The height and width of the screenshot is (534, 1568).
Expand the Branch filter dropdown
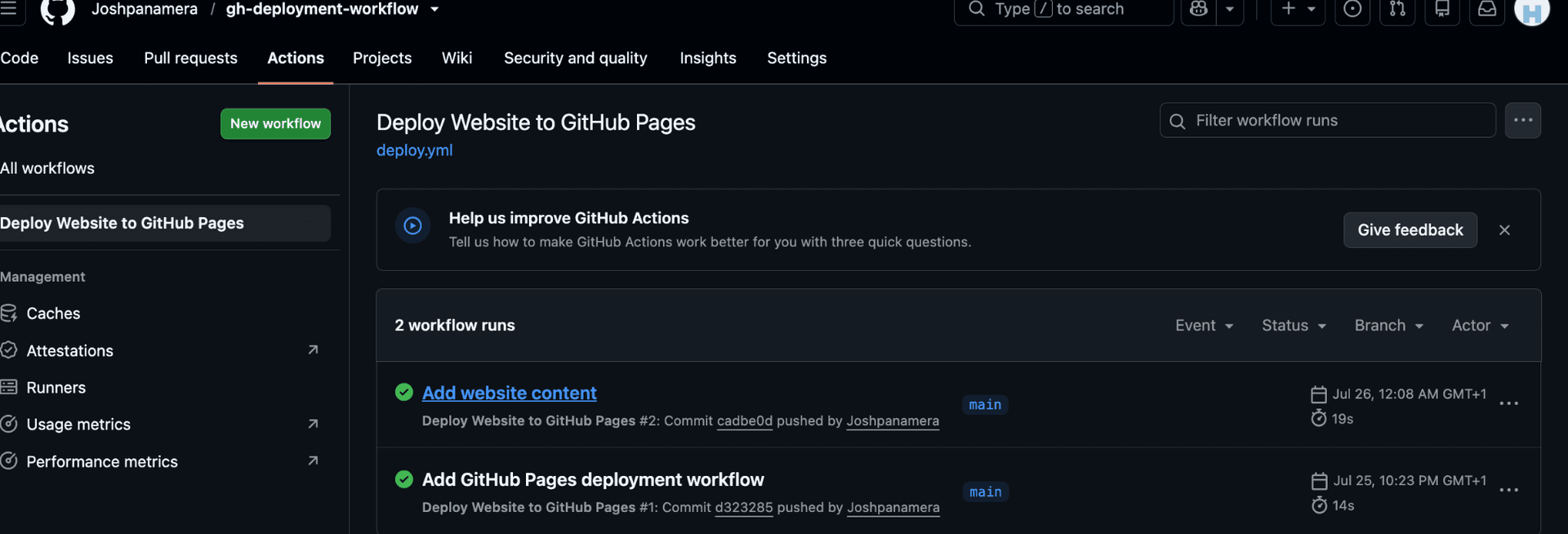tap(1388, 325)
